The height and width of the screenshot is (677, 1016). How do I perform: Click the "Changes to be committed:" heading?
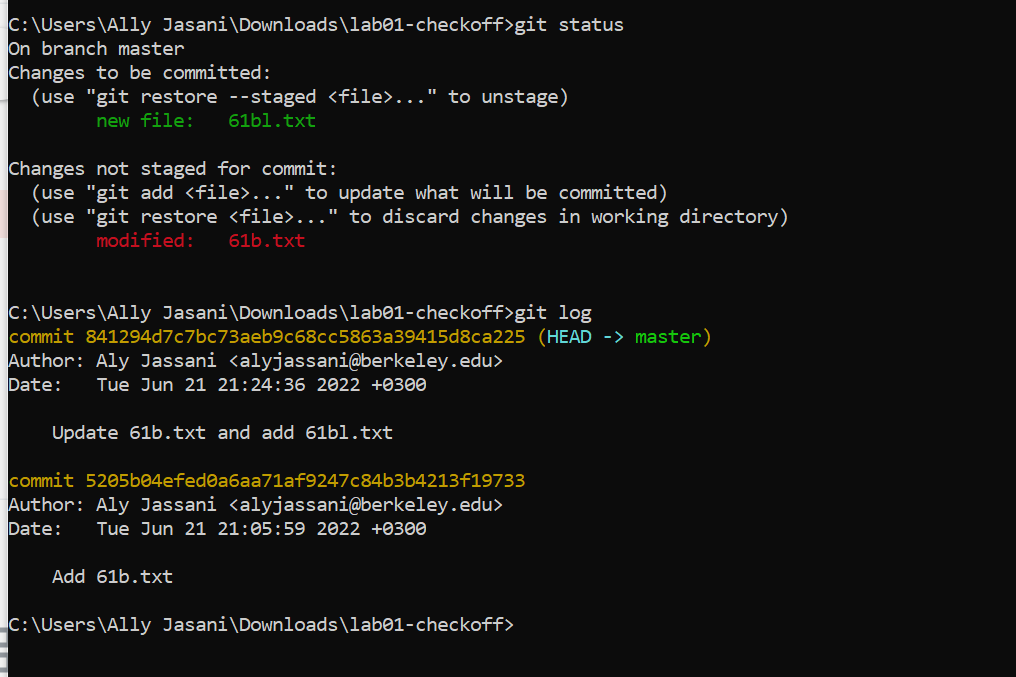pos(140,72)
